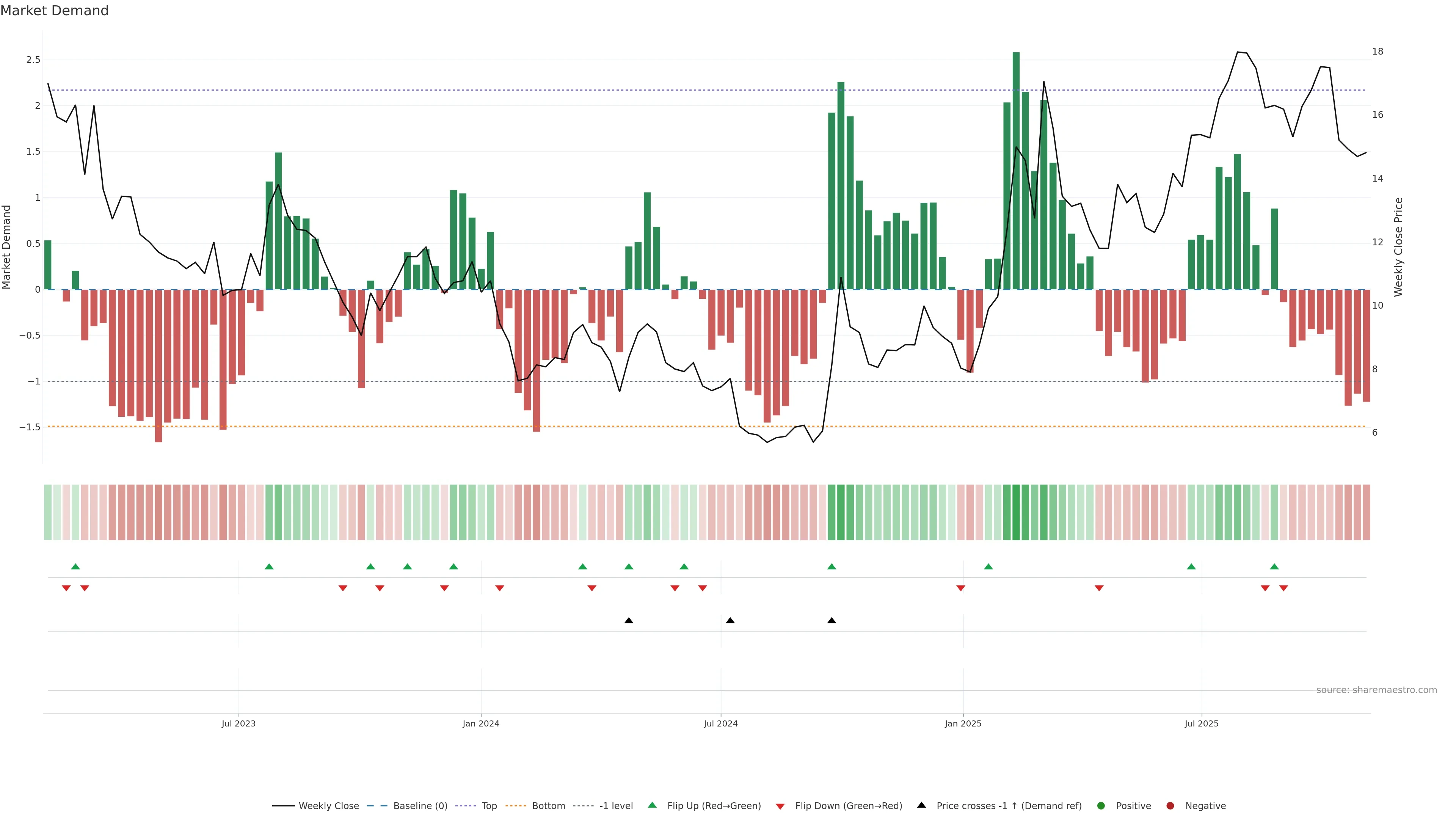Image resolution: width=1456 pixels, height=819 pixels.
Task: Hide the Top dotted line series
Action: click(x=489, y=806)
